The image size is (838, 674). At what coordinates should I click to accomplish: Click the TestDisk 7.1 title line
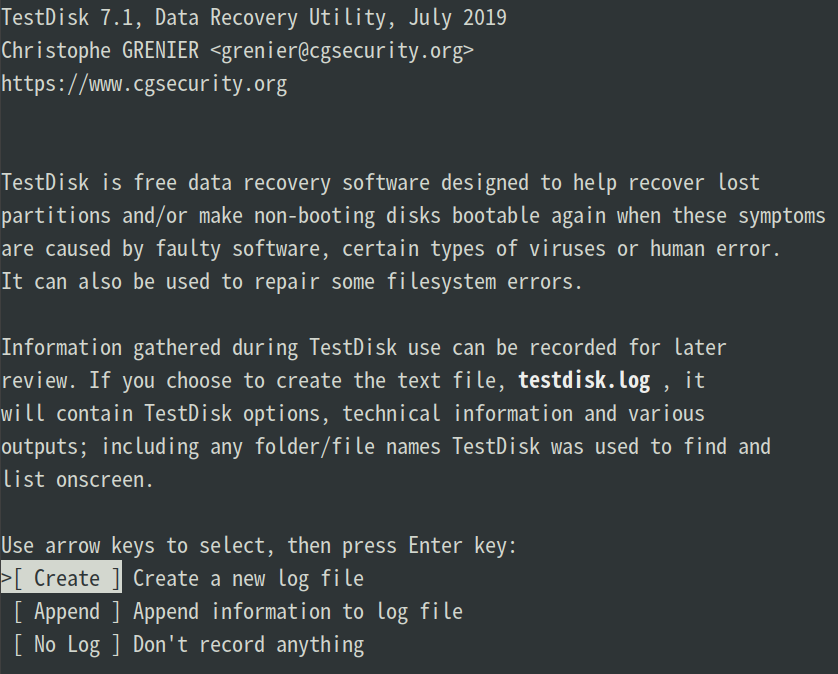tap(253, 17)
